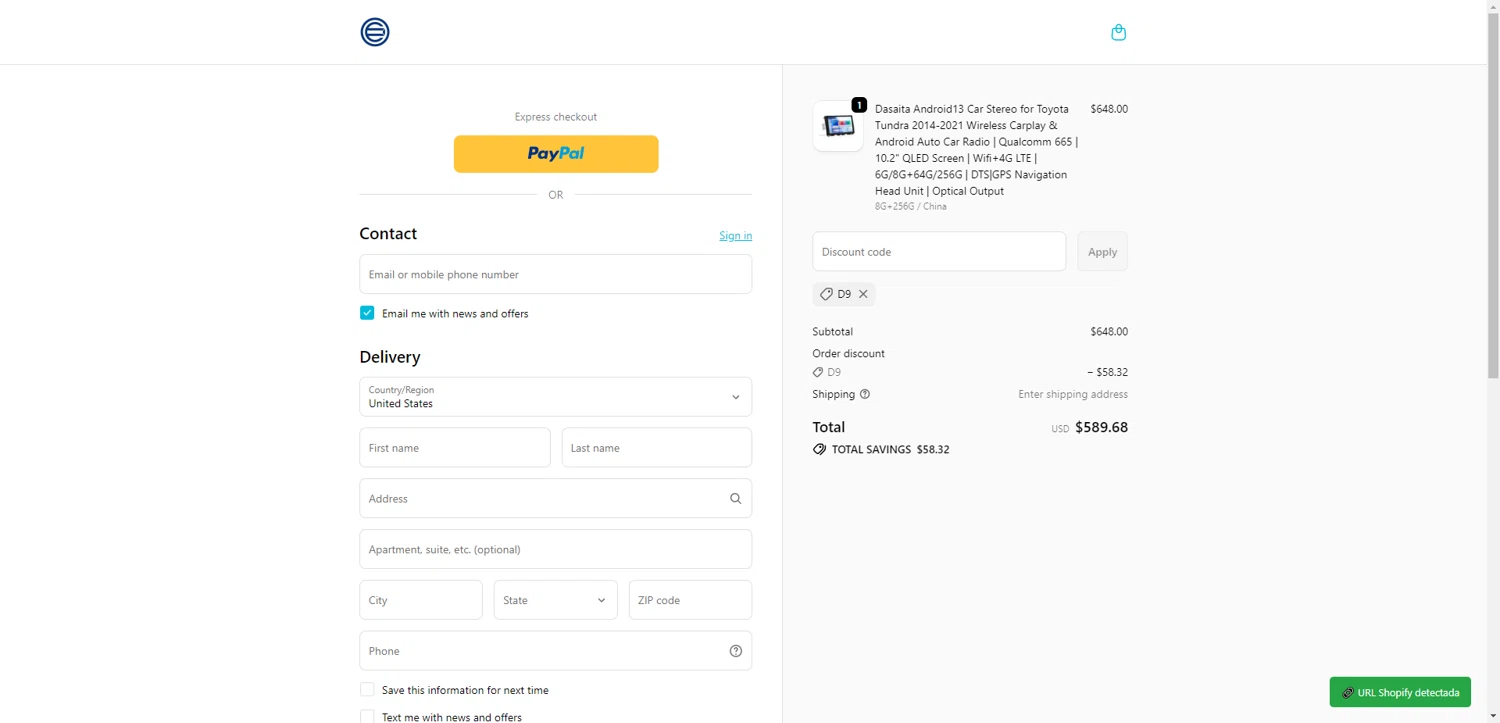
Task: Focus the Phone field
Action: pyautogui.click(x=556, y=651)
